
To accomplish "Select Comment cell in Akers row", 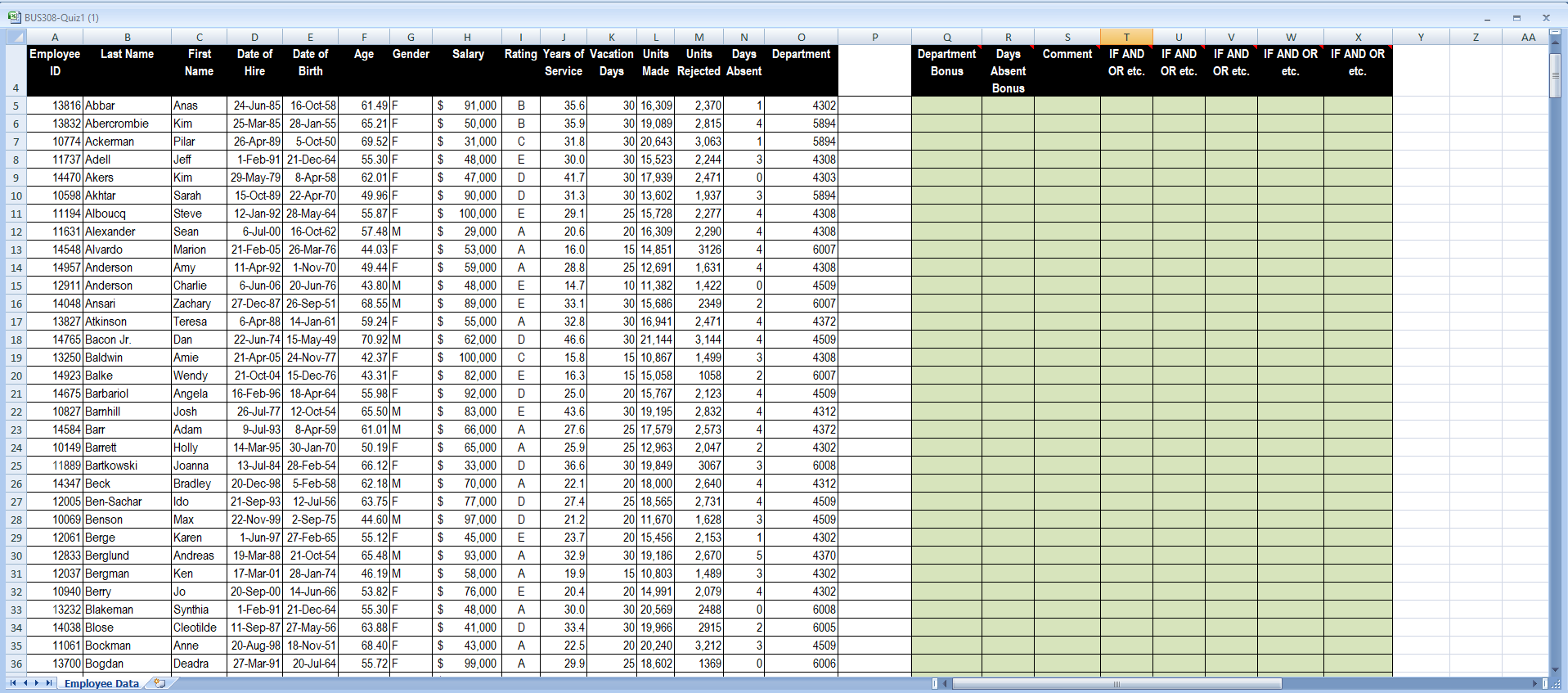I will point(1067,178).
